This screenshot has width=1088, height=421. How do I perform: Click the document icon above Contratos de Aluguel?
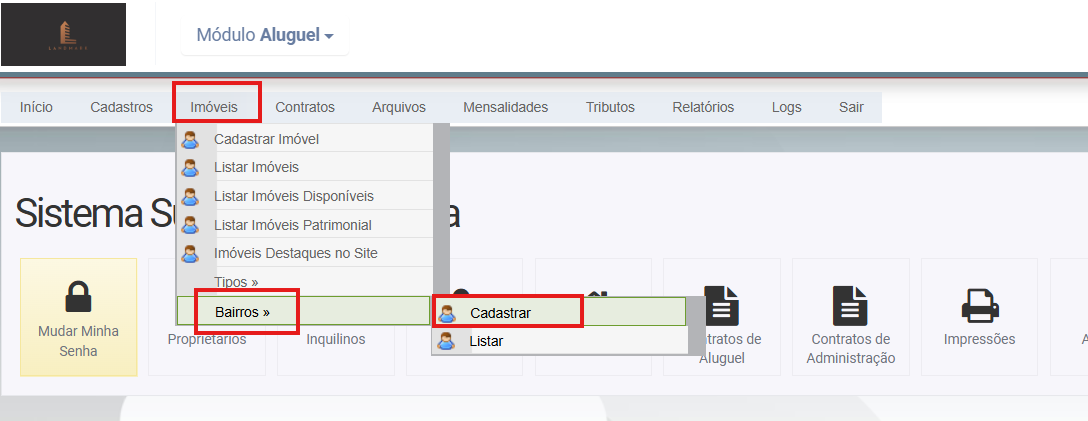pyautogui.click(x=721, y=305)
